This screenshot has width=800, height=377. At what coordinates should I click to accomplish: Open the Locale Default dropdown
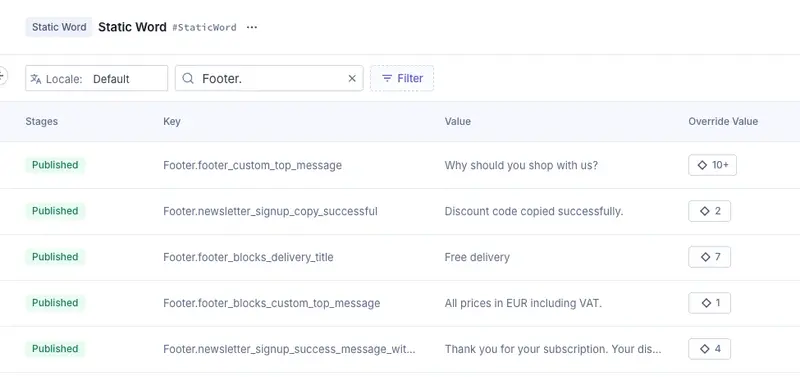pyautogui.click(x=96, y=79)
